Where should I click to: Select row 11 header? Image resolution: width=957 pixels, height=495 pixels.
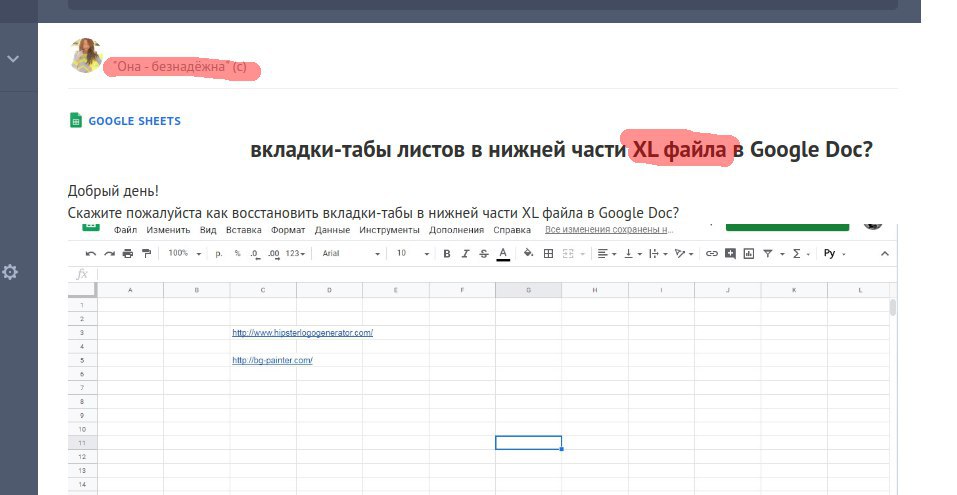click(82, 443)
